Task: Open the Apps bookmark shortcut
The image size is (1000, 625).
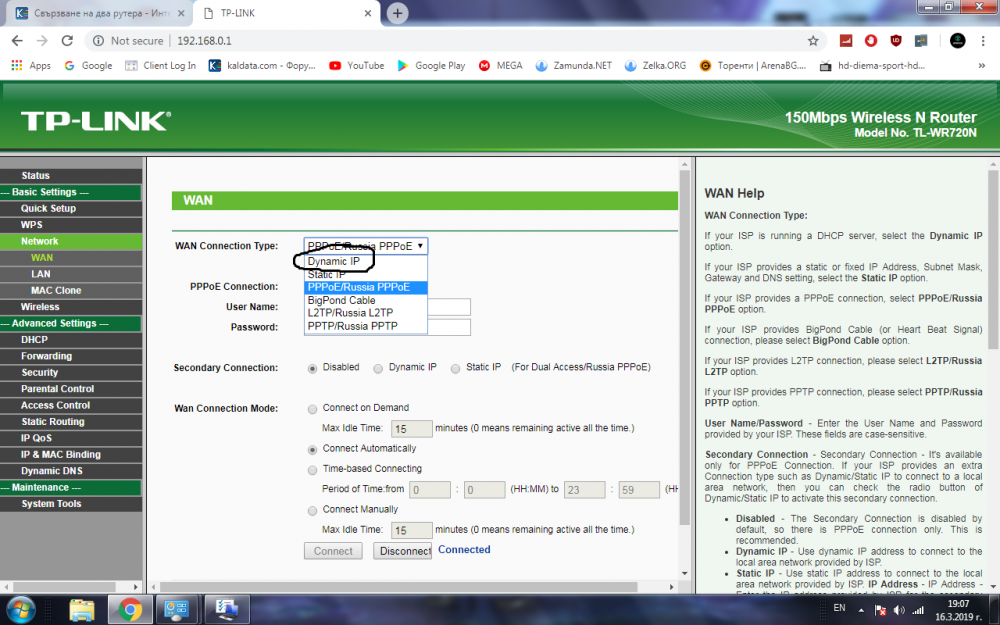Action: pos(31,65)
